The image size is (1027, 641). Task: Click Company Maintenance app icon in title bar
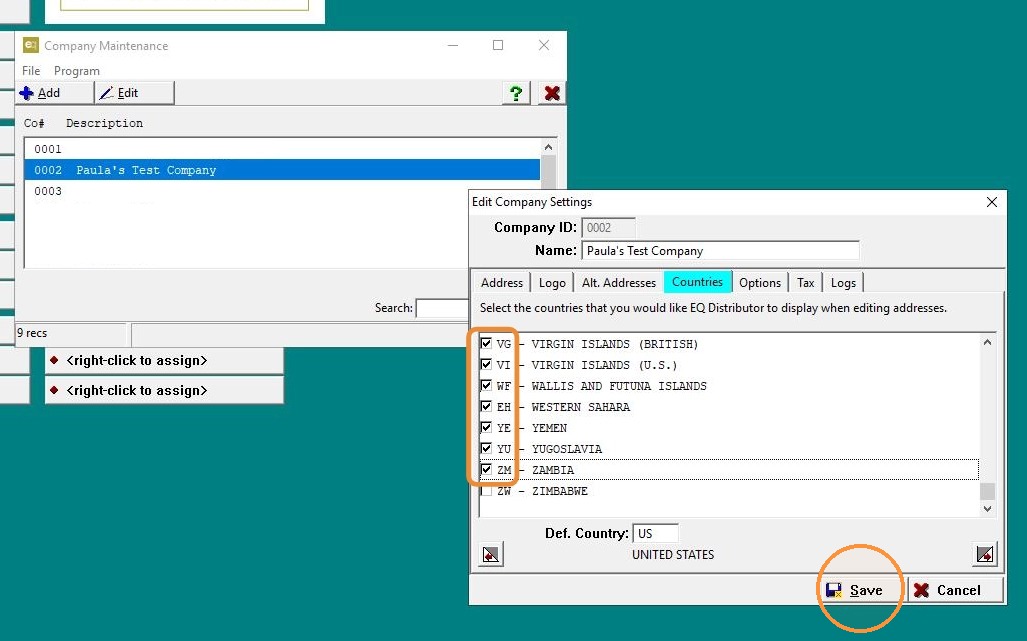click(31, 45)
